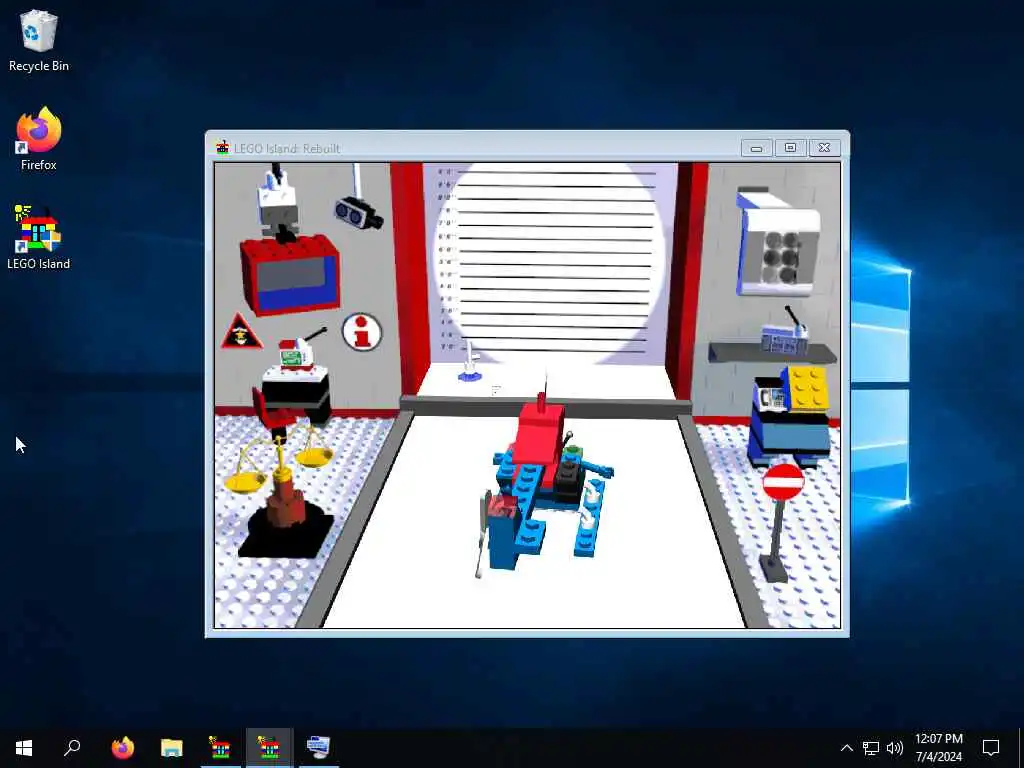Open the clock showing 12:07 PM
1024x768 pixels.
938,748
